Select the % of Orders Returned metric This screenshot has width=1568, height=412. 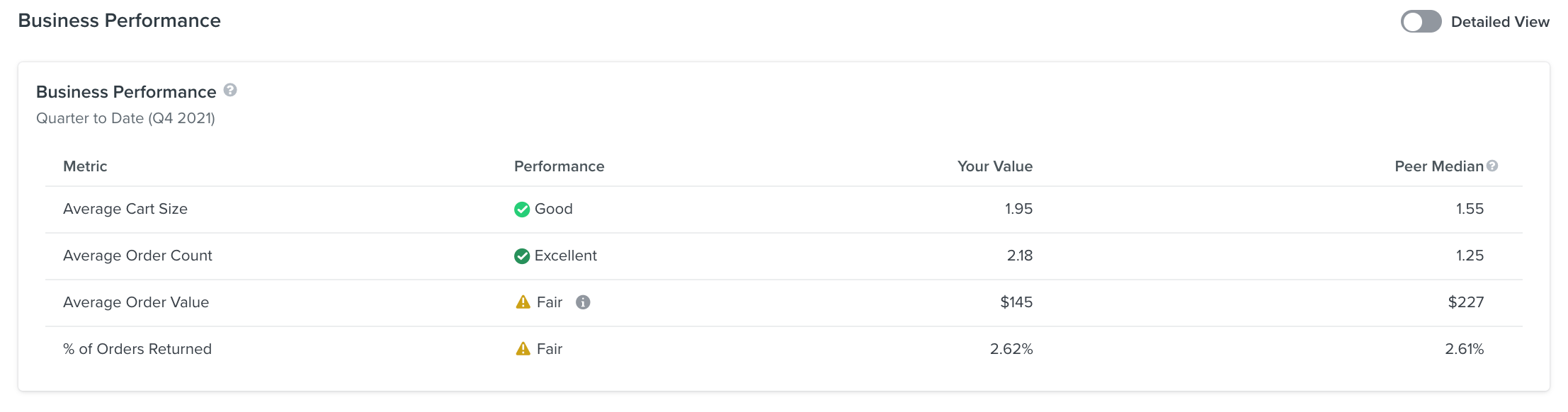[137, 349]
